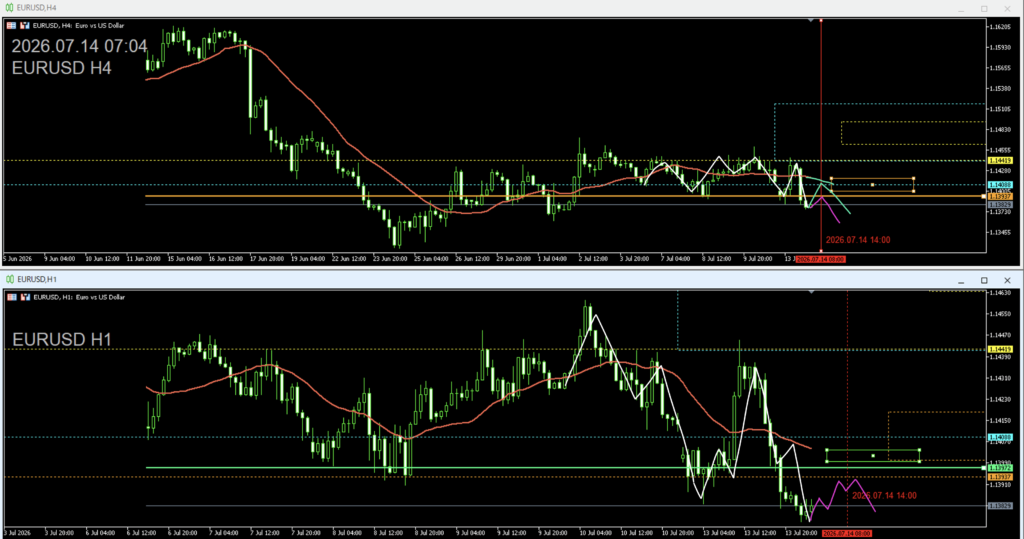Close the EURUSD,H1 chart window
Screen dimensions: 1024x539
(1007, 280)
